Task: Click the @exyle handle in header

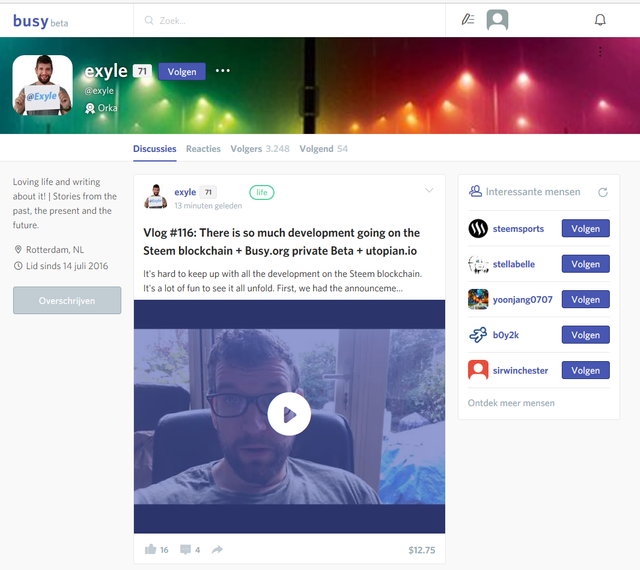Action: point(99,91)
